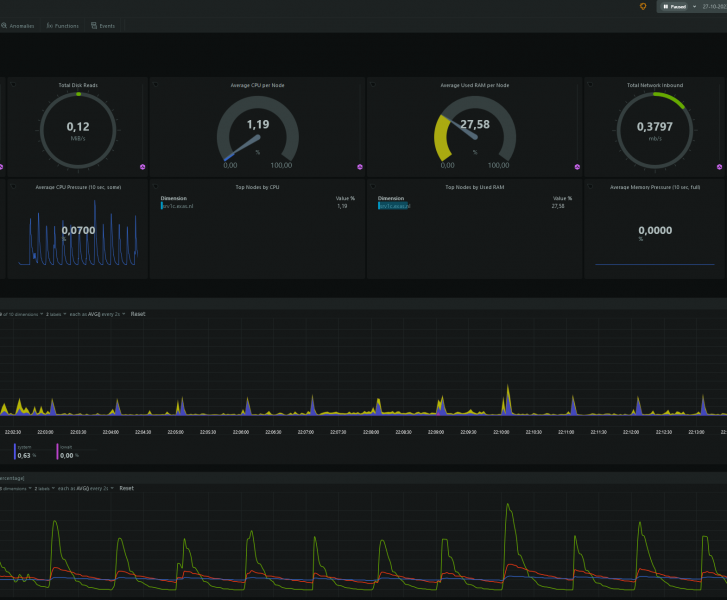Expand the dropdown arrow beside Paused

coord(694,6)
